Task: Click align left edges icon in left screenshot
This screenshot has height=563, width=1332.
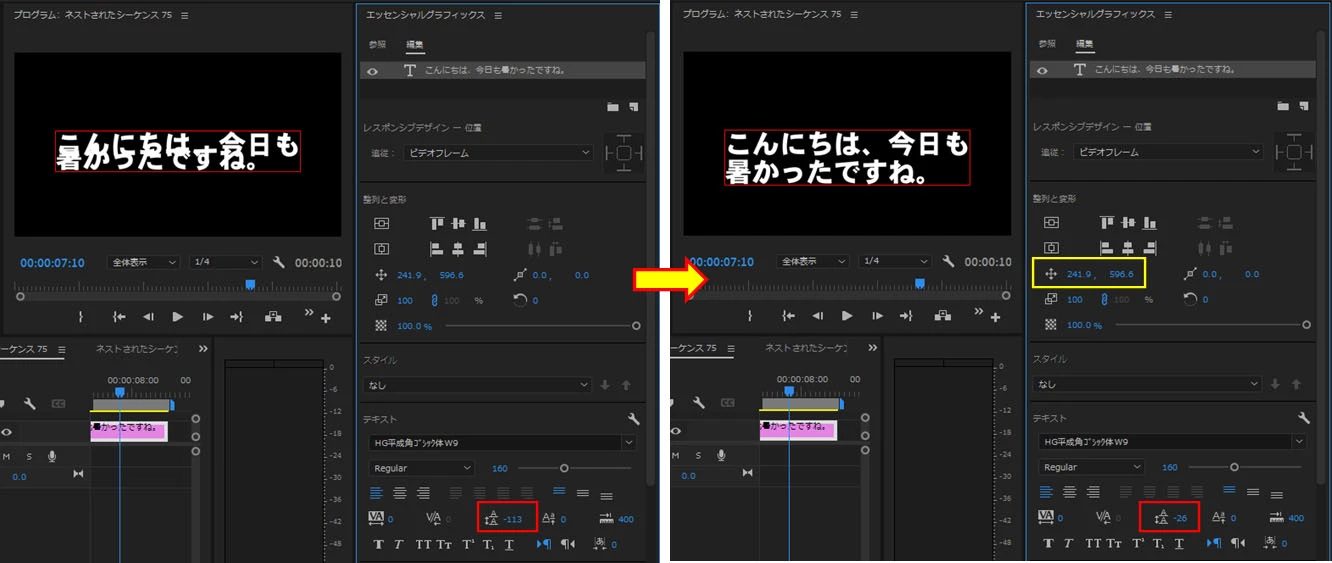Action: coord(437,248)
